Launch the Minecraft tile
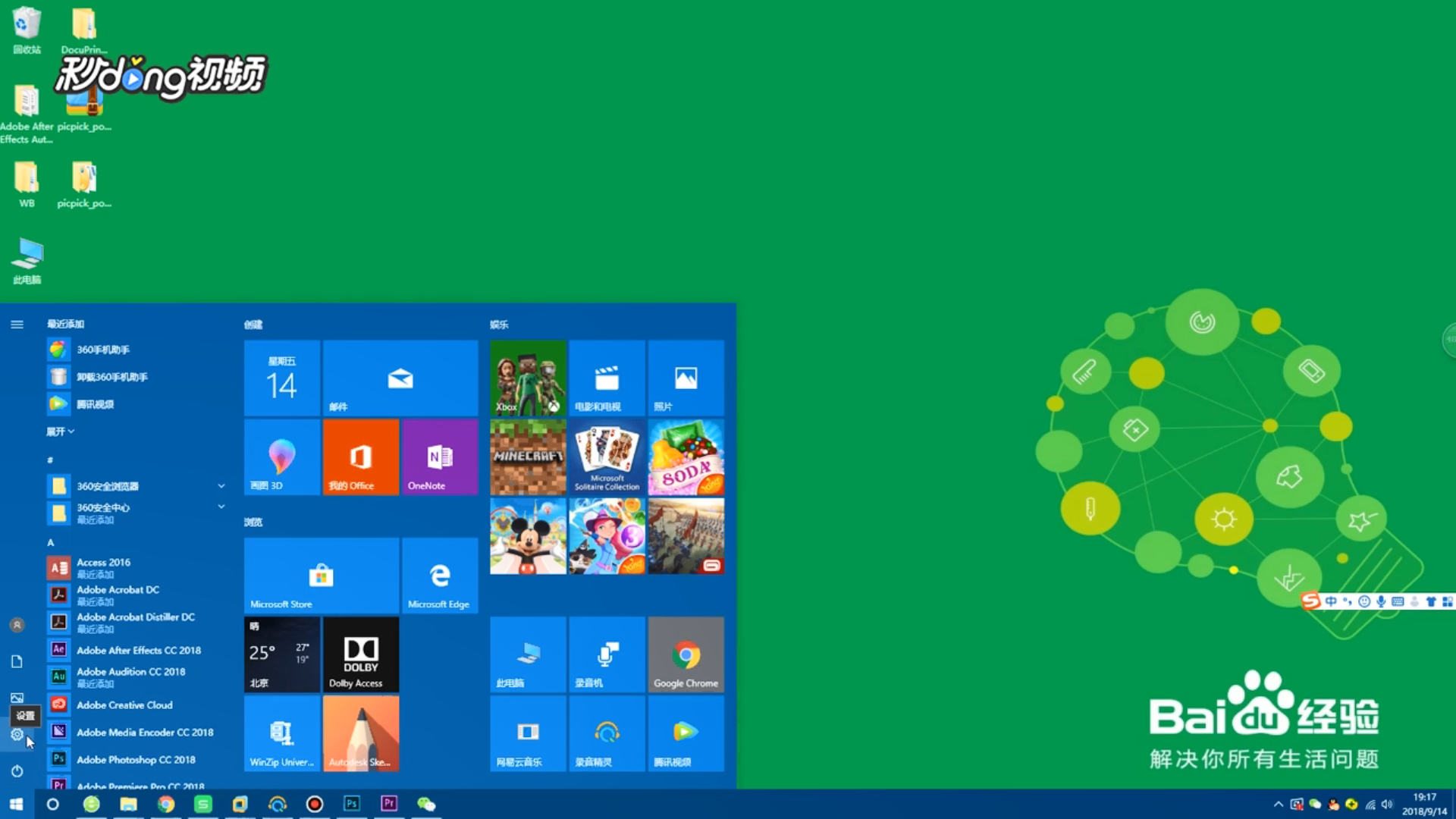The image size is (1456, 819). (x=528, y=457)
